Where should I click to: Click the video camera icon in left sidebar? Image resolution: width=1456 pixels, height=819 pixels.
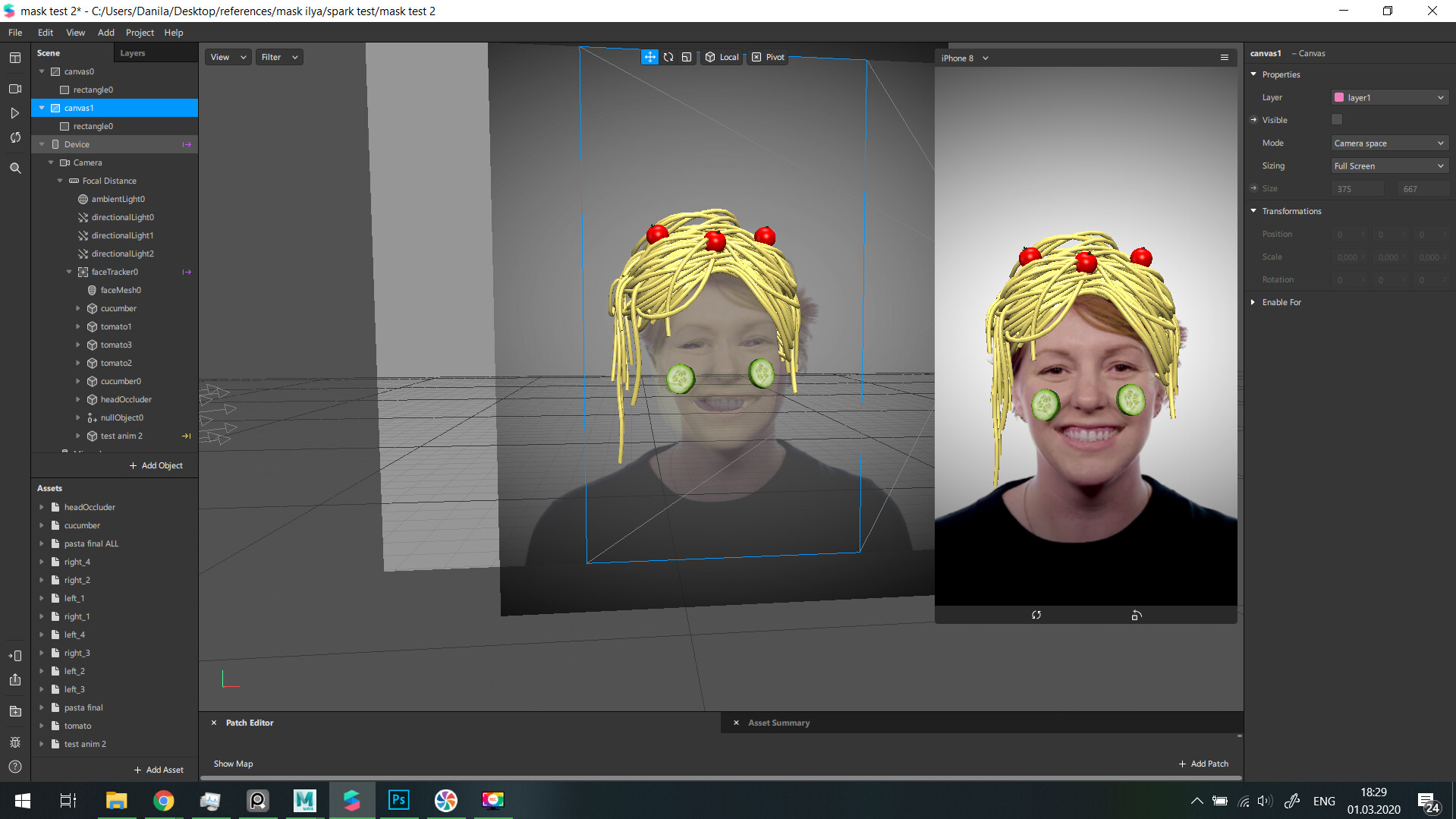15,89
